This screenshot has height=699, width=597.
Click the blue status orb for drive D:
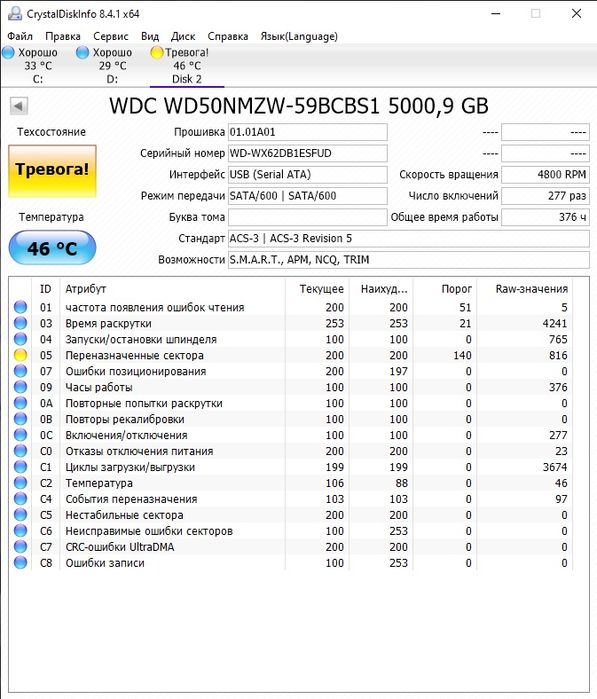coord(82,53)
